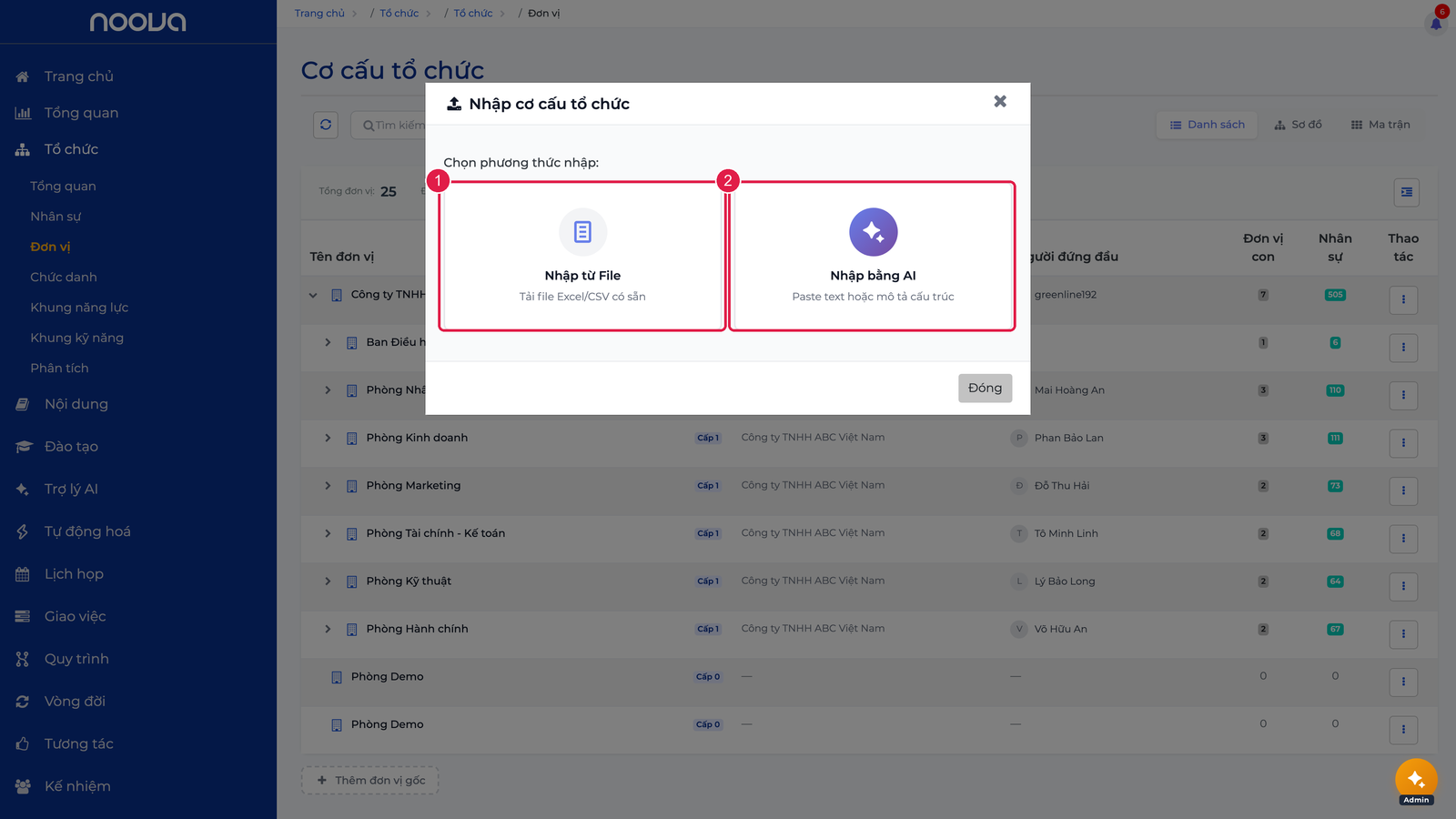Screen dimensions: 1456x819
Task: Click the Vòng đời cycle icon
Action: point(23,702)
